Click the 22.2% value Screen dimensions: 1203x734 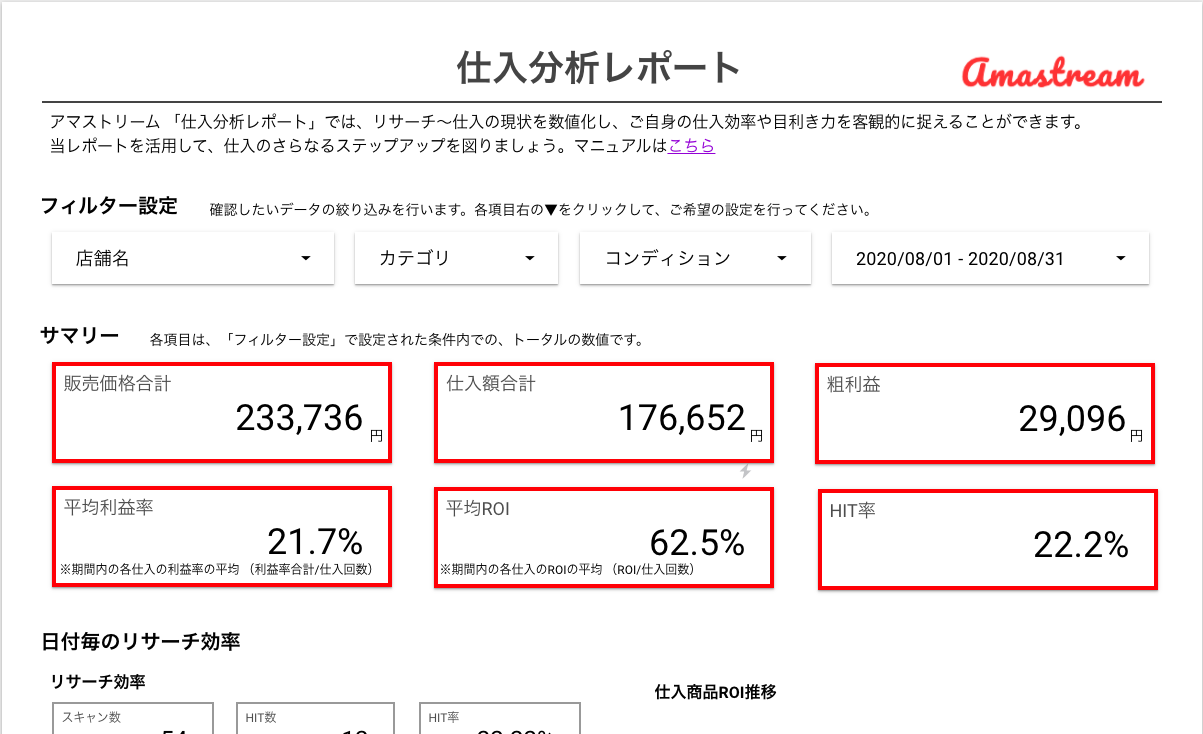pos(1081,545)
